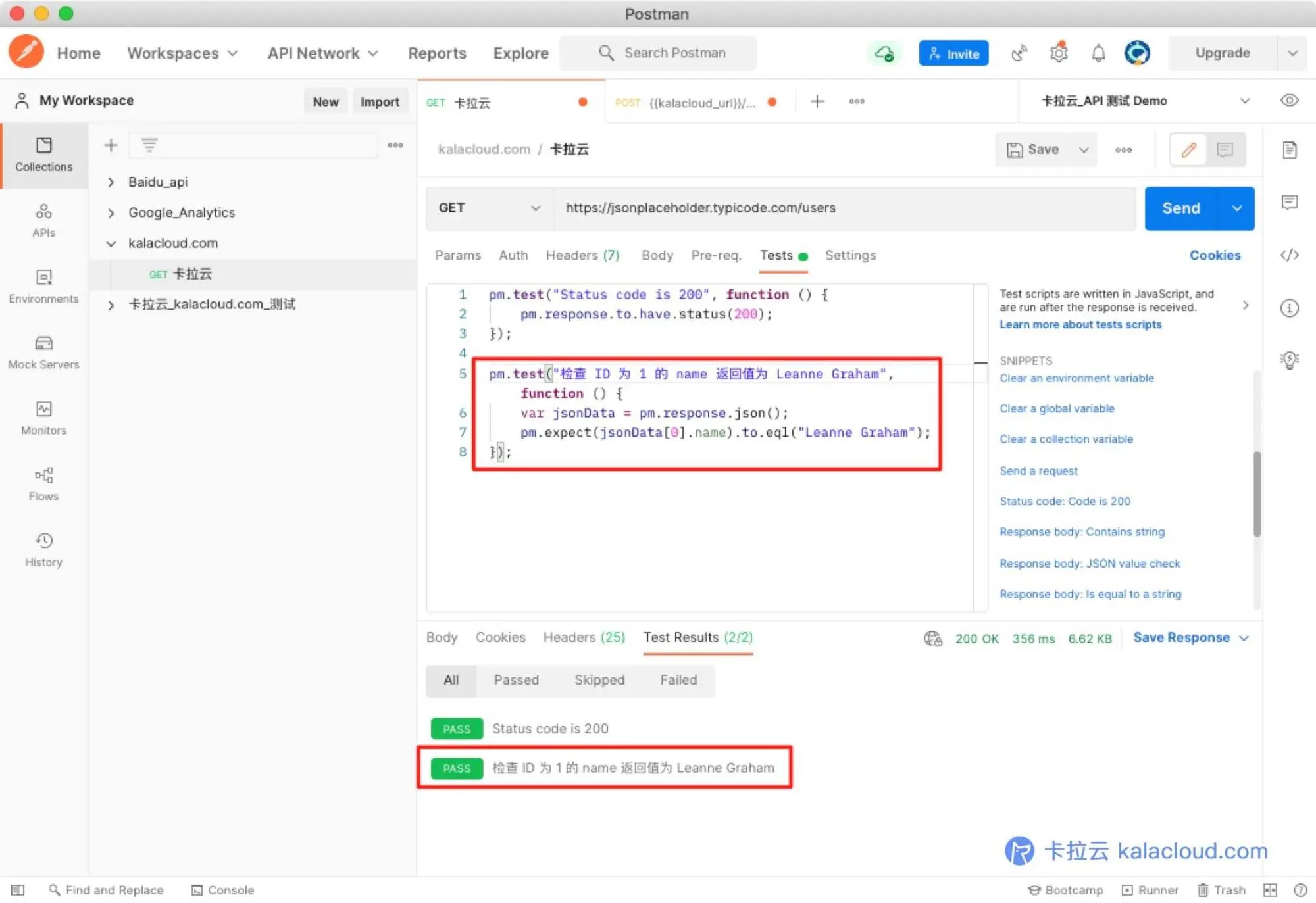This screenshot has width=1316, height=903.
Task: Open Learn more about tests scripts link
Action: coord(1080,324)
